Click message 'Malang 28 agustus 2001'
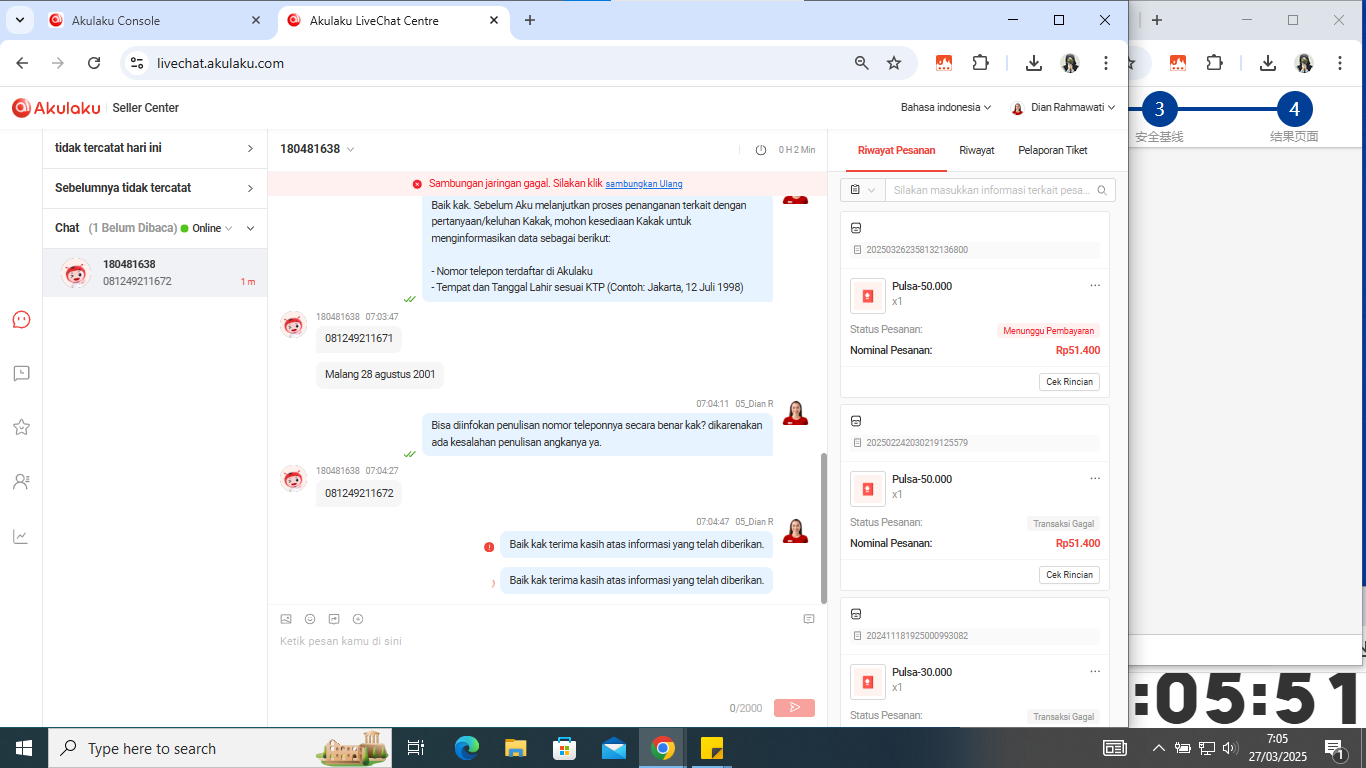 pyautogui.click(x=380, y=375)
